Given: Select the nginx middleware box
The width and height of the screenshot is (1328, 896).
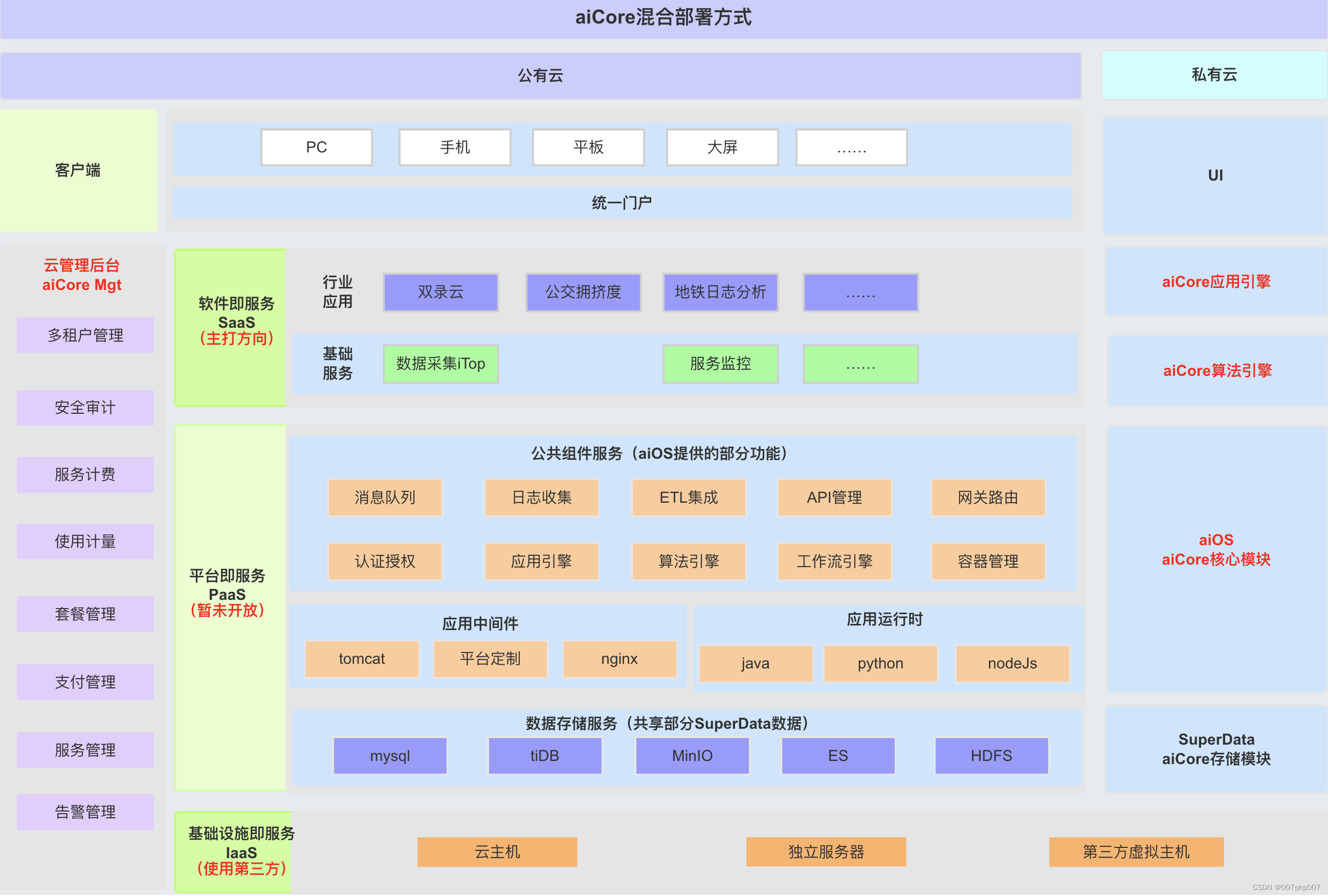Looking at the screenshot, I should pos(619,659).
